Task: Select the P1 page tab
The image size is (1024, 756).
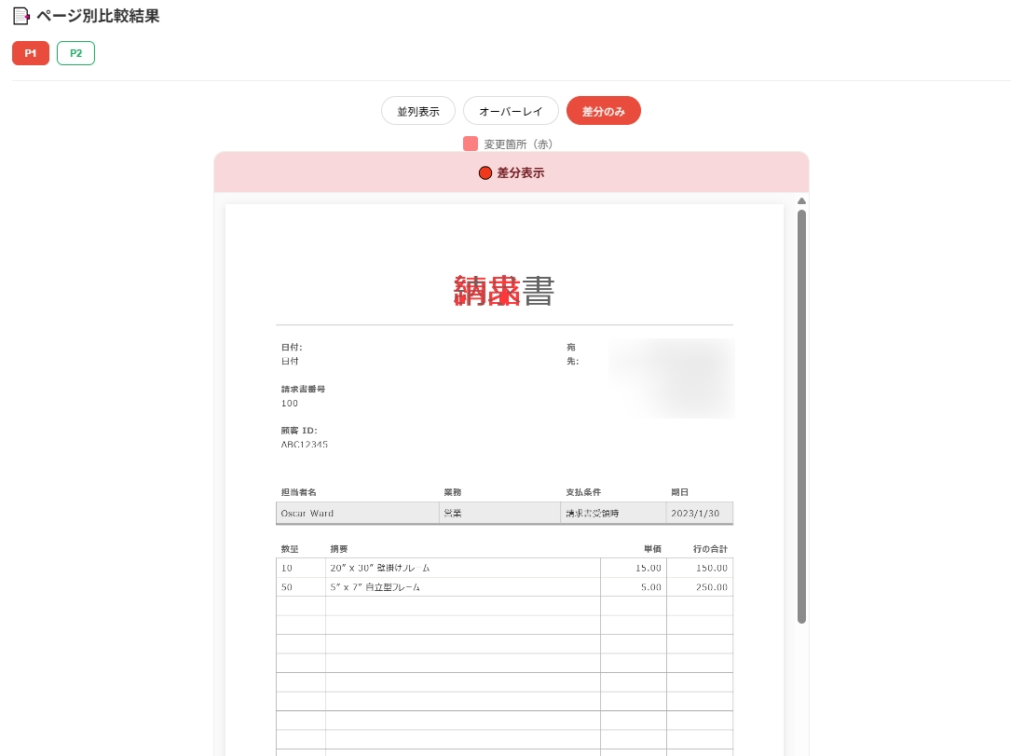Action: [30, 52]
